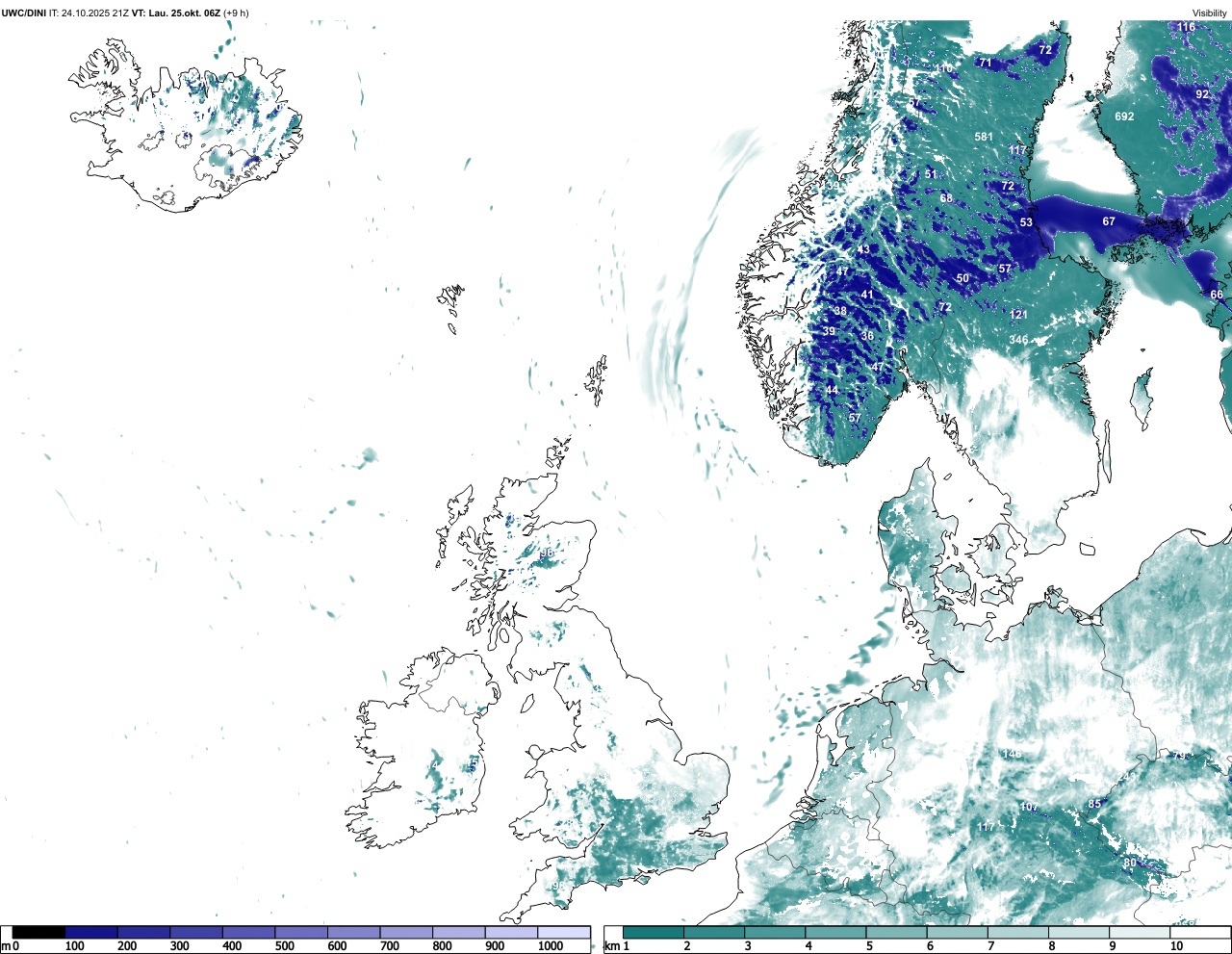Click the black 0–100 m legend swatch

(38, 933)
